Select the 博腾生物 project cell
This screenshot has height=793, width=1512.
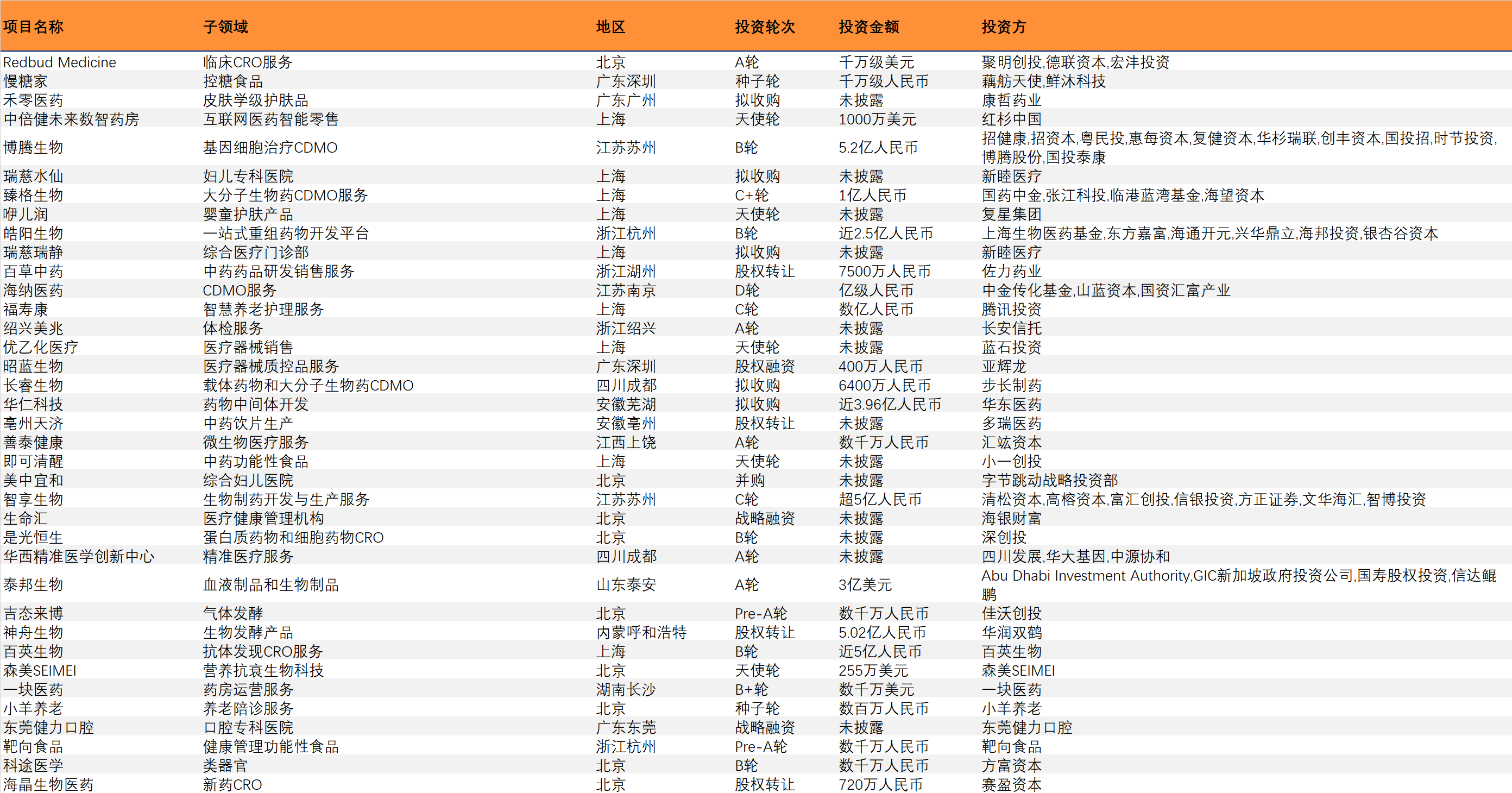[33, 148]
